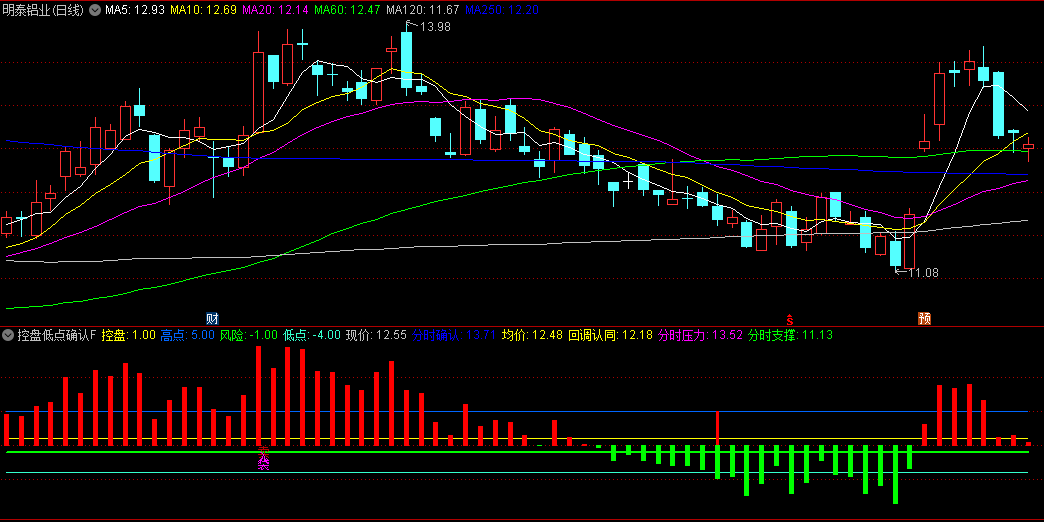The height and width of the screenshot is (522, 1044).
Task: Select the MA60: 12.47 label
Action: click(x=346, y=11)
